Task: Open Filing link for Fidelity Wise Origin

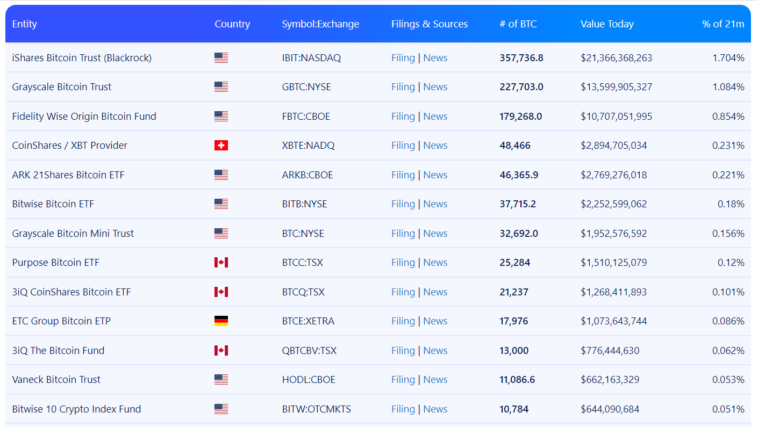Action: tap(403, 116)
